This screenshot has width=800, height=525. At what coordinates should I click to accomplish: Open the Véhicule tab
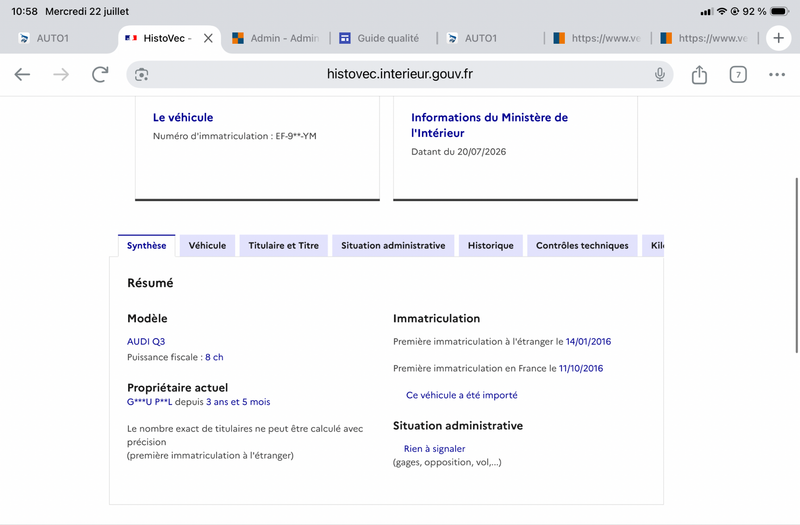(x=207, y=245)
